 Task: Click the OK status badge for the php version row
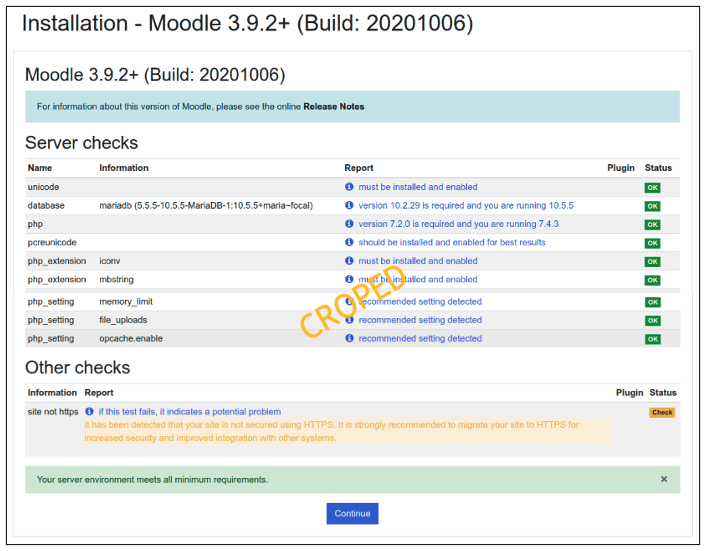tap(652, 225)
